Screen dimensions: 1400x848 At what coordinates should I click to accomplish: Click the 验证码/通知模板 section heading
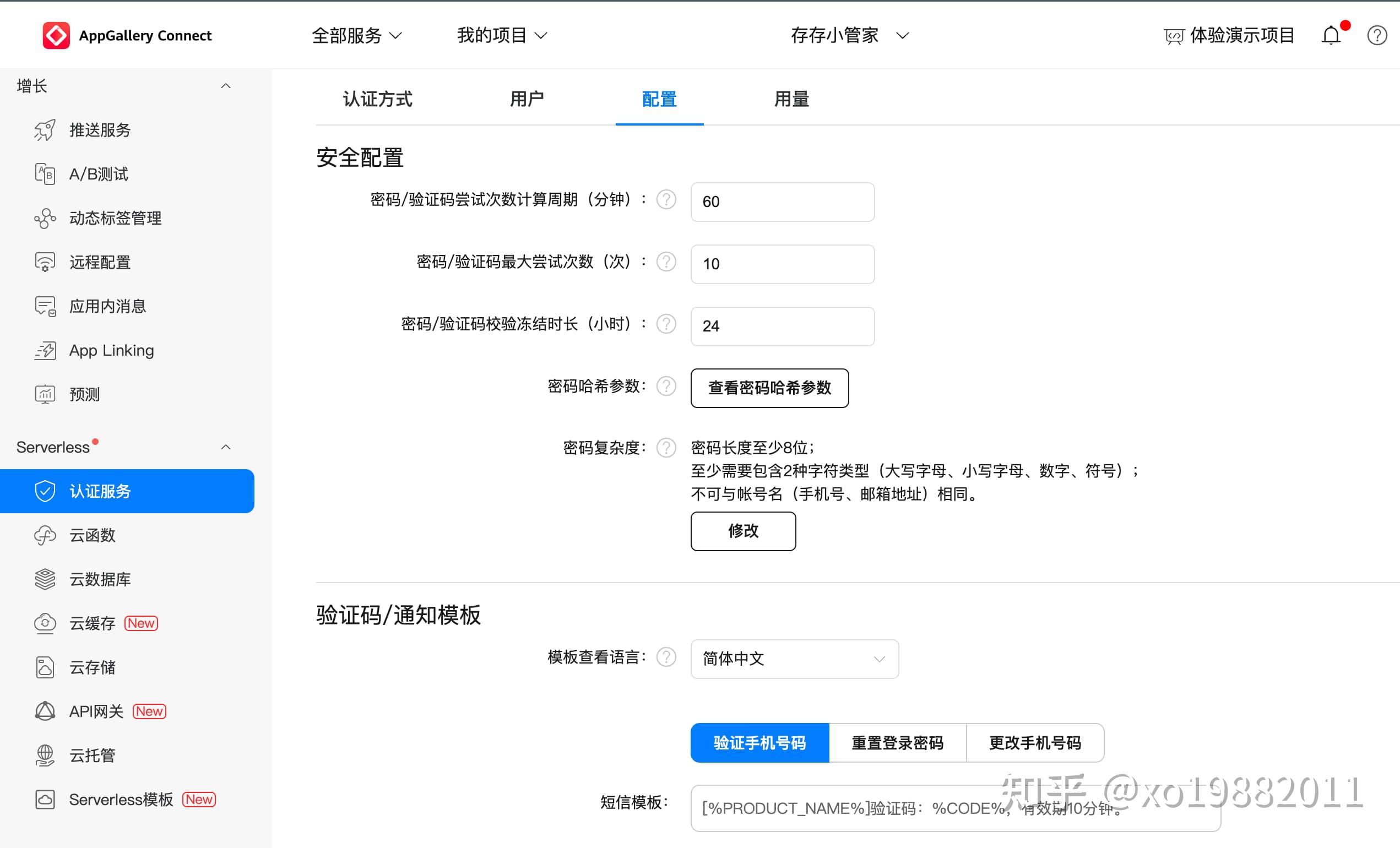pos(398,615)
